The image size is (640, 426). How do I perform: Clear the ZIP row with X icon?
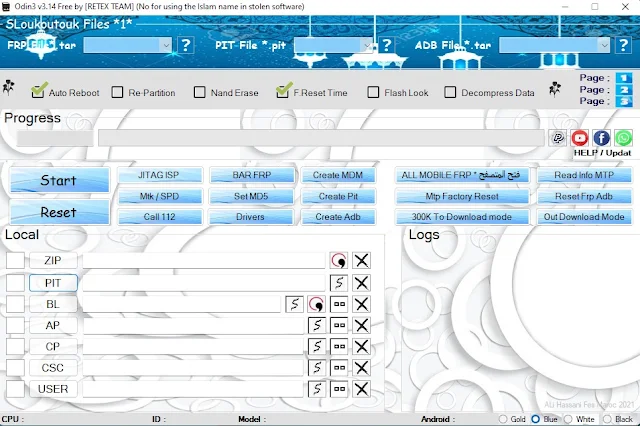tap(361, 260)
